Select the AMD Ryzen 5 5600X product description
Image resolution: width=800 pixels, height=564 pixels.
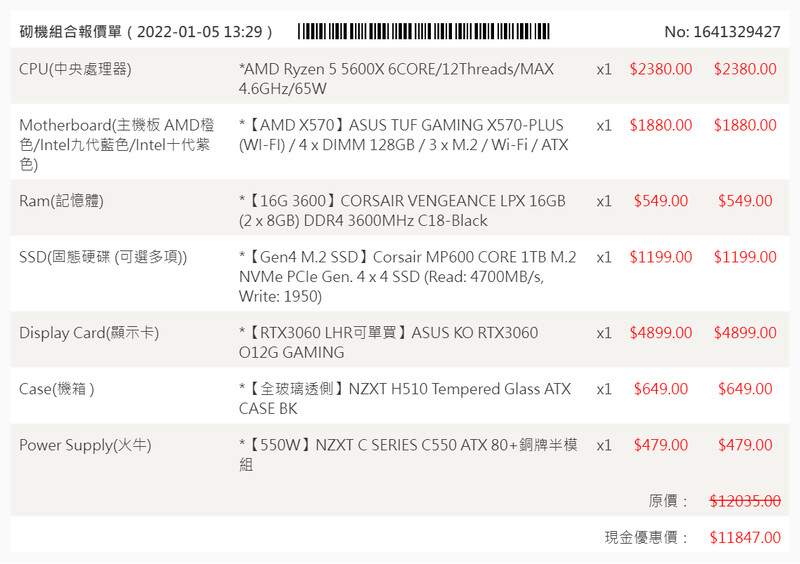[x=396, y=79]
